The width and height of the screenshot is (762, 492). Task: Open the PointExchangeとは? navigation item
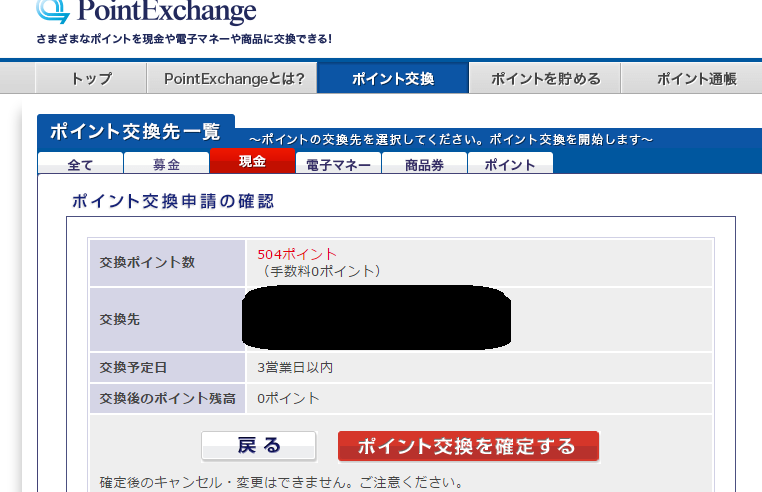234,79
